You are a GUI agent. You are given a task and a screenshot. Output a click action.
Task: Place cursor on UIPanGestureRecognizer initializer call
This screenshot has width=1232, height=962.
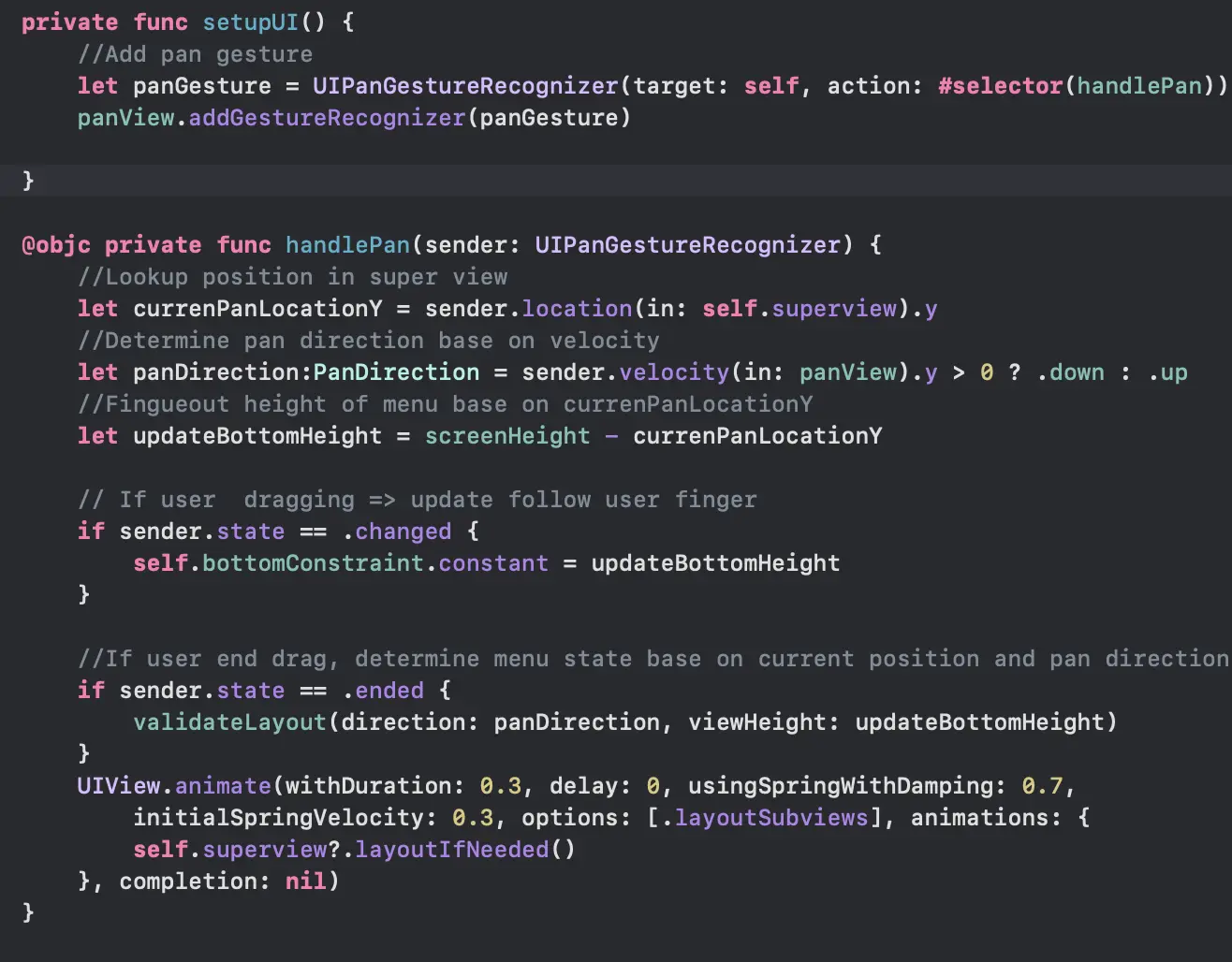pos(465,86)
